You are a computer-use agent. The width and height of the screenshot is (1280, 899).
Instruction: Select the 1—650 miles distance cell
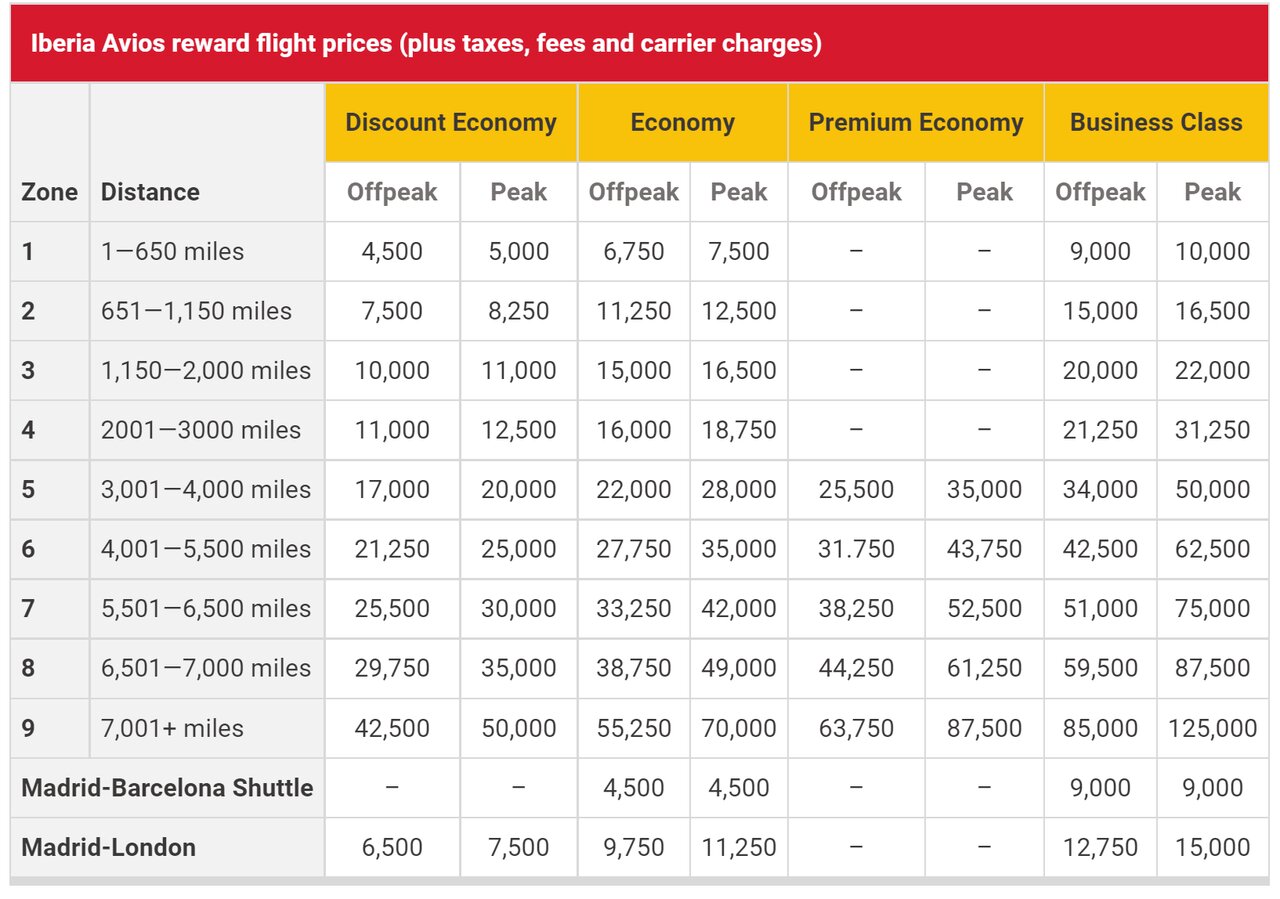(x=172, y=251)
